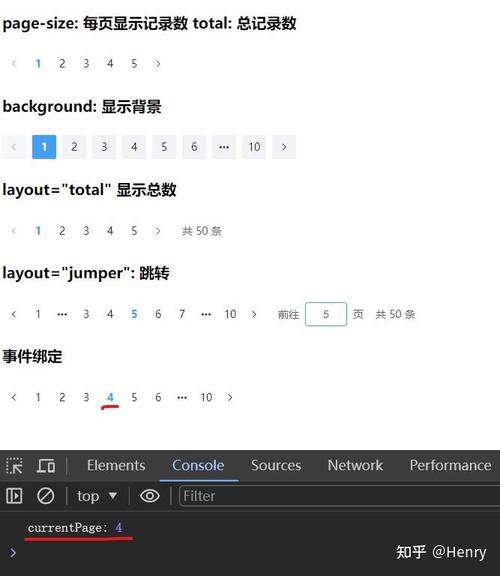Viewport: 500px width, 576px height.
Task: Select page 3 in page-size pagination
Action: click(86, 64)
